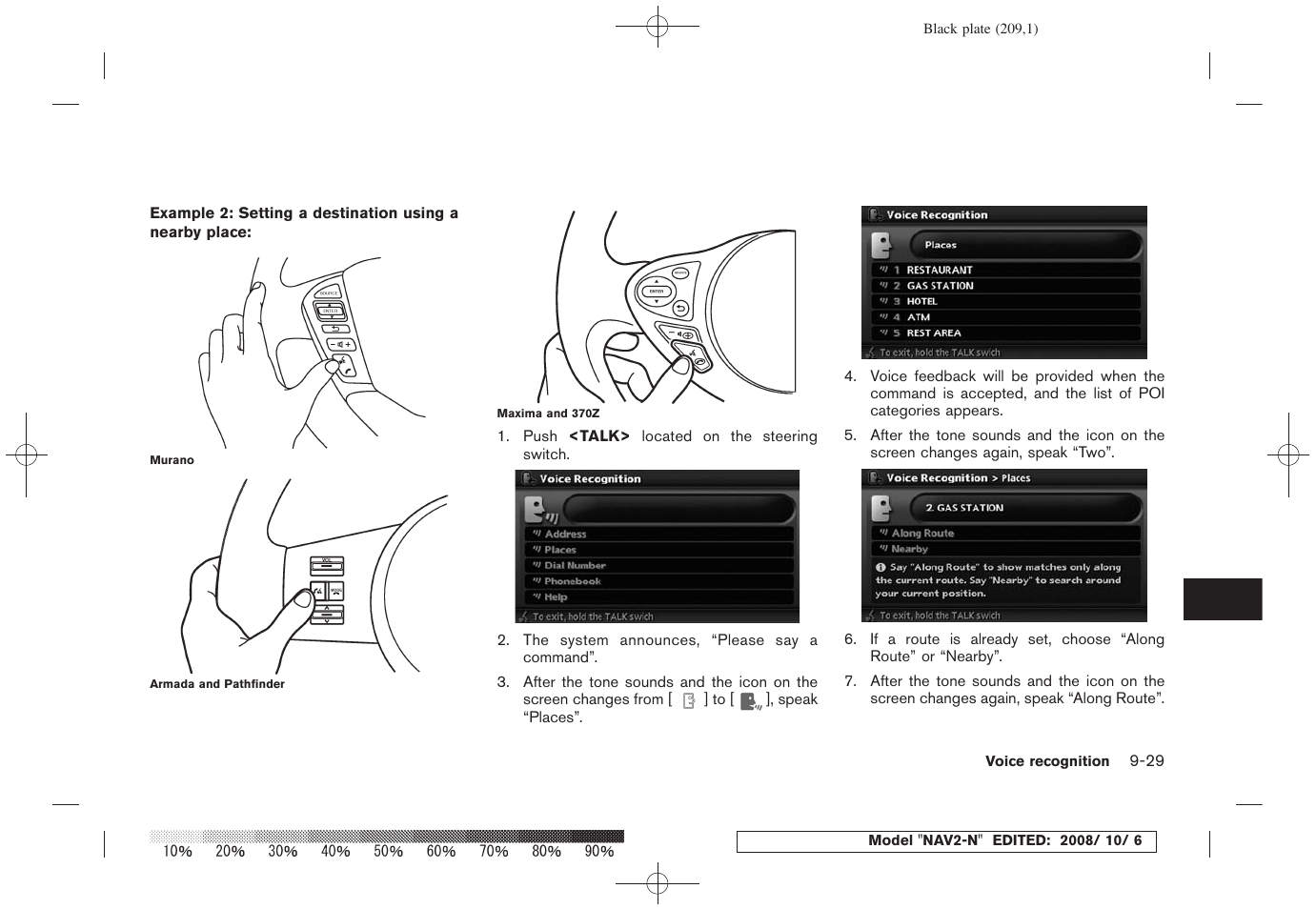The image size is (1316, 909).
Task: Click 'Maxima and 370Z' caption
Action: [549, 414]
